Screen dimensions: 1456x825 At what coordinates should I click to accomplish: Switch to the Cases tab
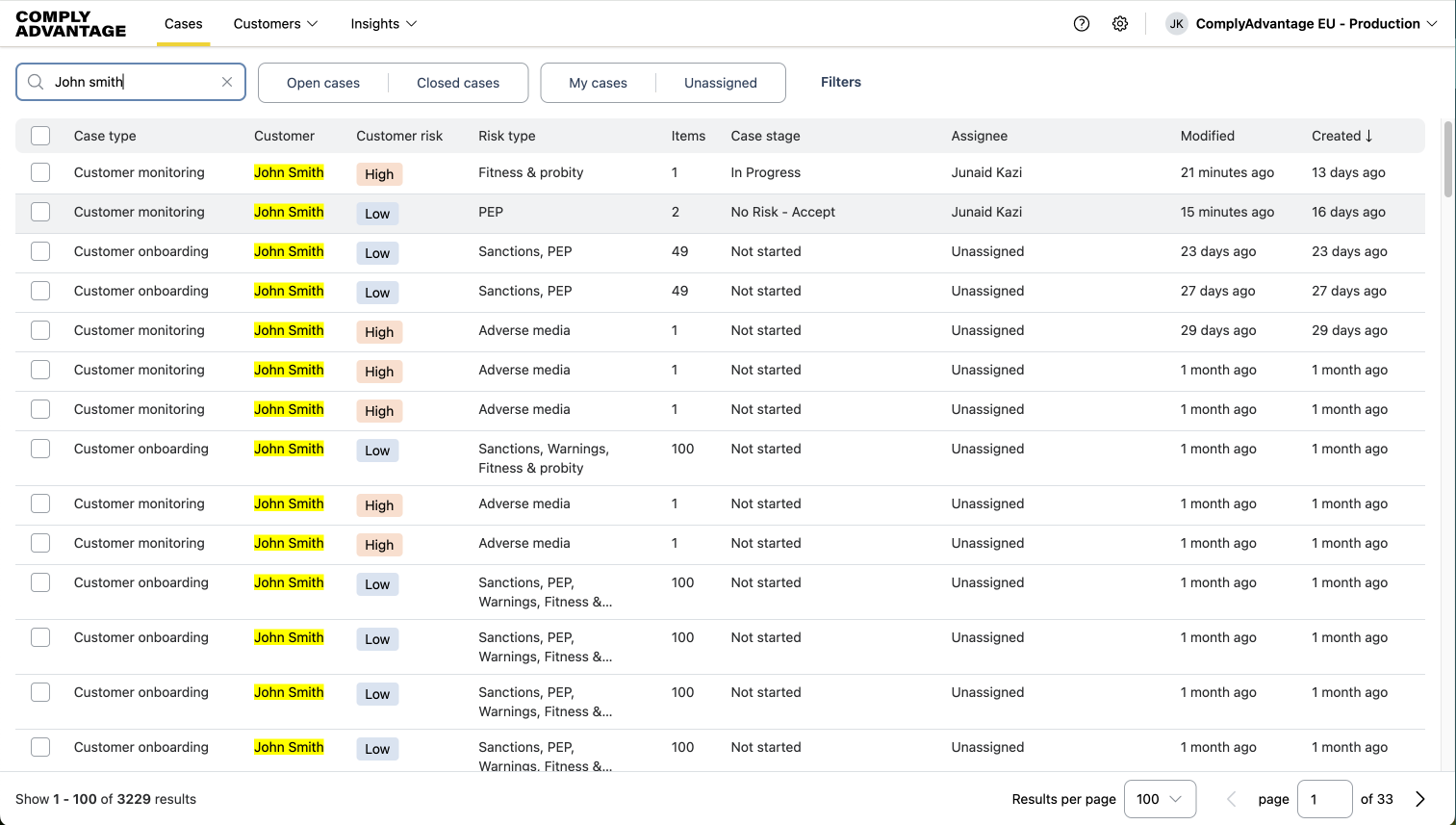(183, 24)
